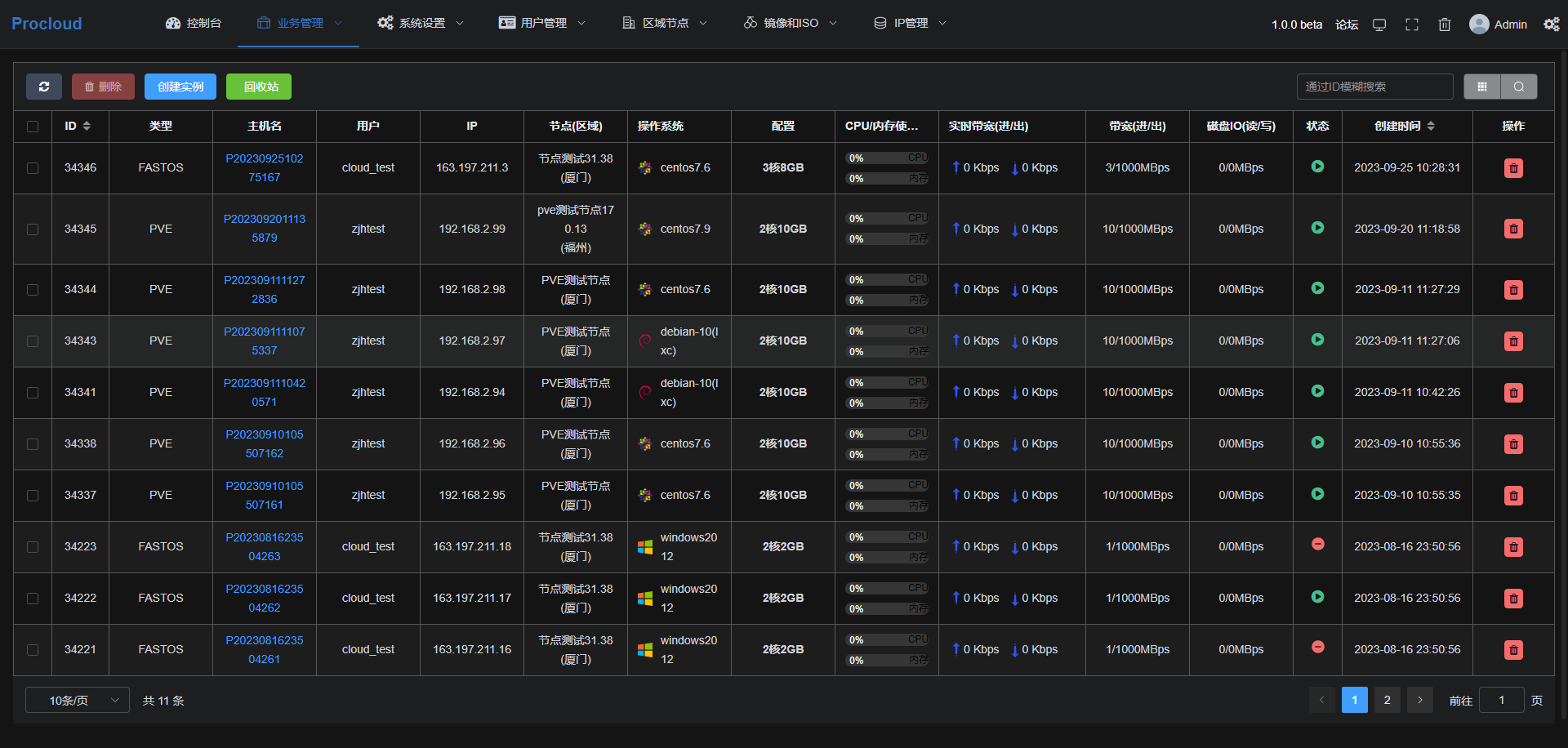Delete instance 34222 with trash icon
This screenshot has height=748, width=1568.
(x=1513, y=599)
